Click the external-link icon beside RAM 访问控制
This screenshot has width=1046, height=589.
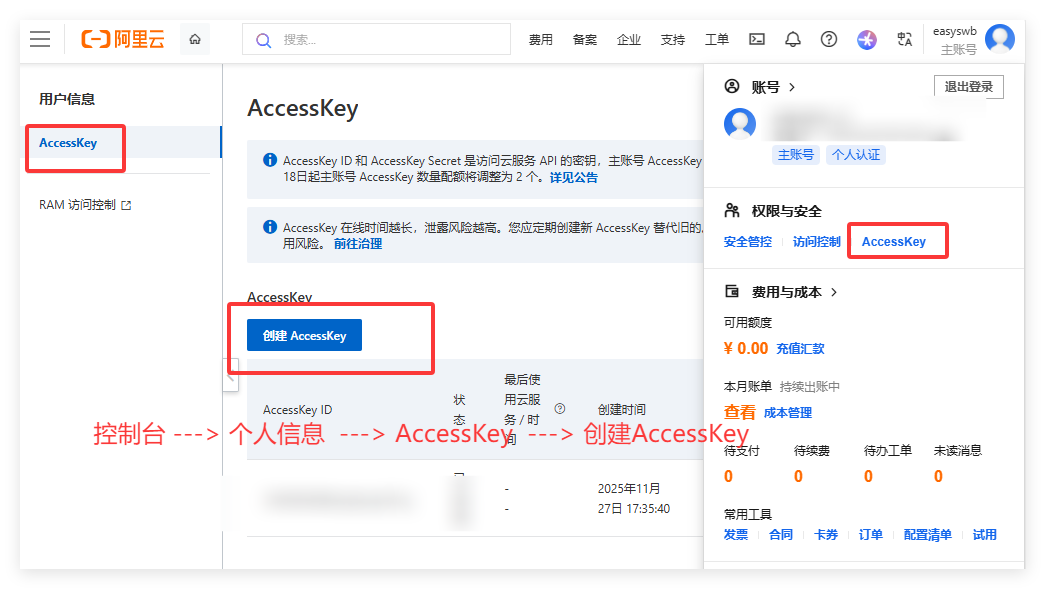click(x=126, y=205)
